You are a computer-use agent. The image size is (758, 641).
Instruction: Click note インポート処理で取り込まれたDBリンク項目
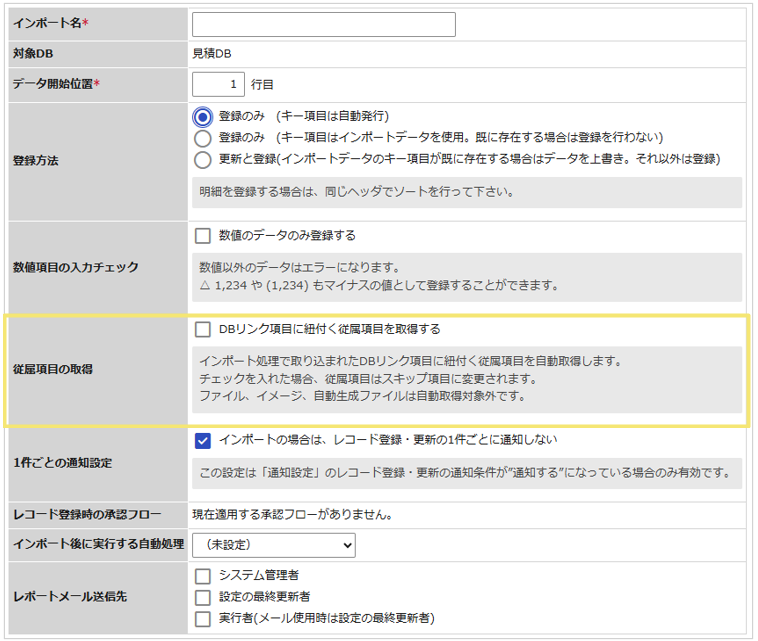(x=411, y=361)
